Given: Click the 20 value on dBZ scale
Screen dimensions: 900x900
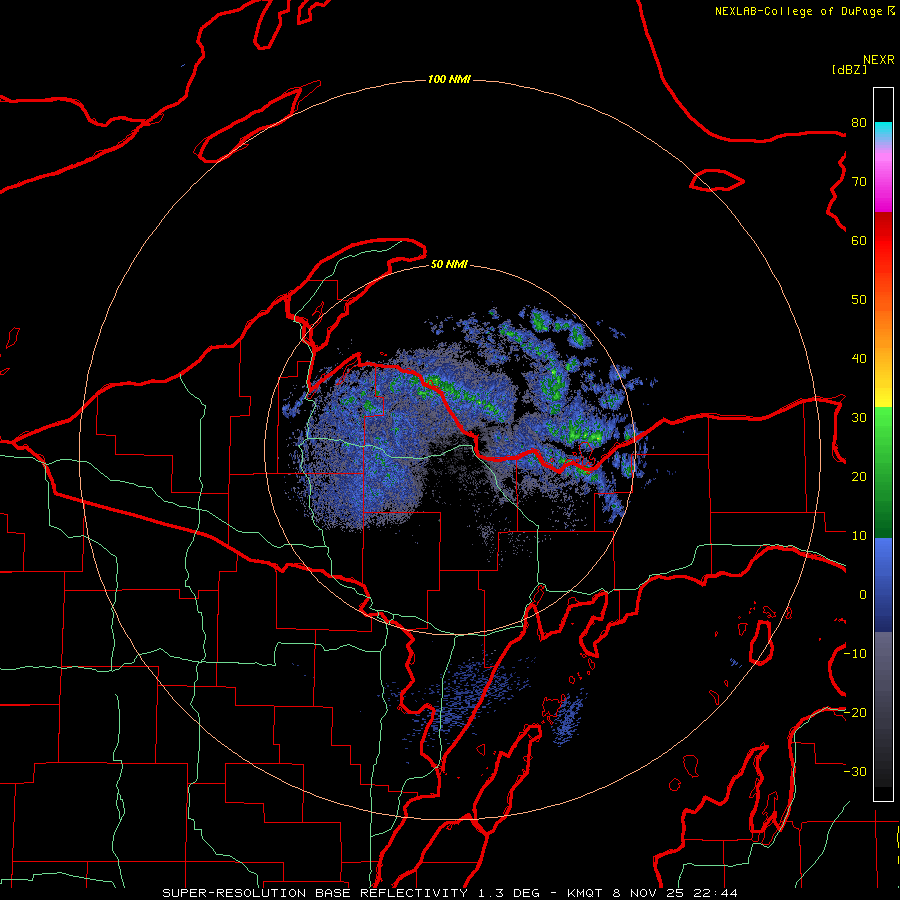Looking at the screenshot, I should tap(859, 476).
